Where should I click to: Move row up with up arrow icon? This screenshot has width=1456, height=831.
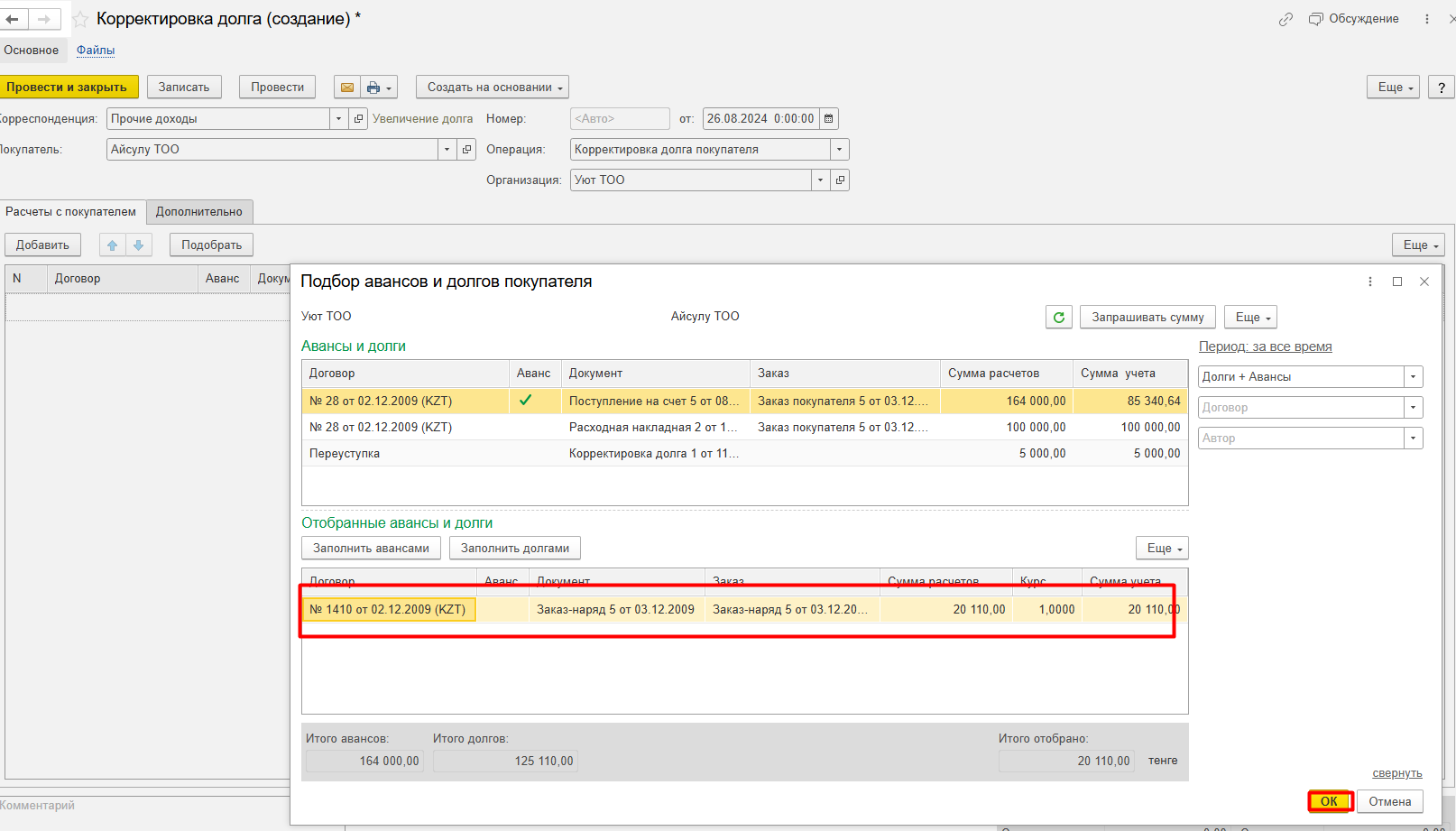click(113, 245)
